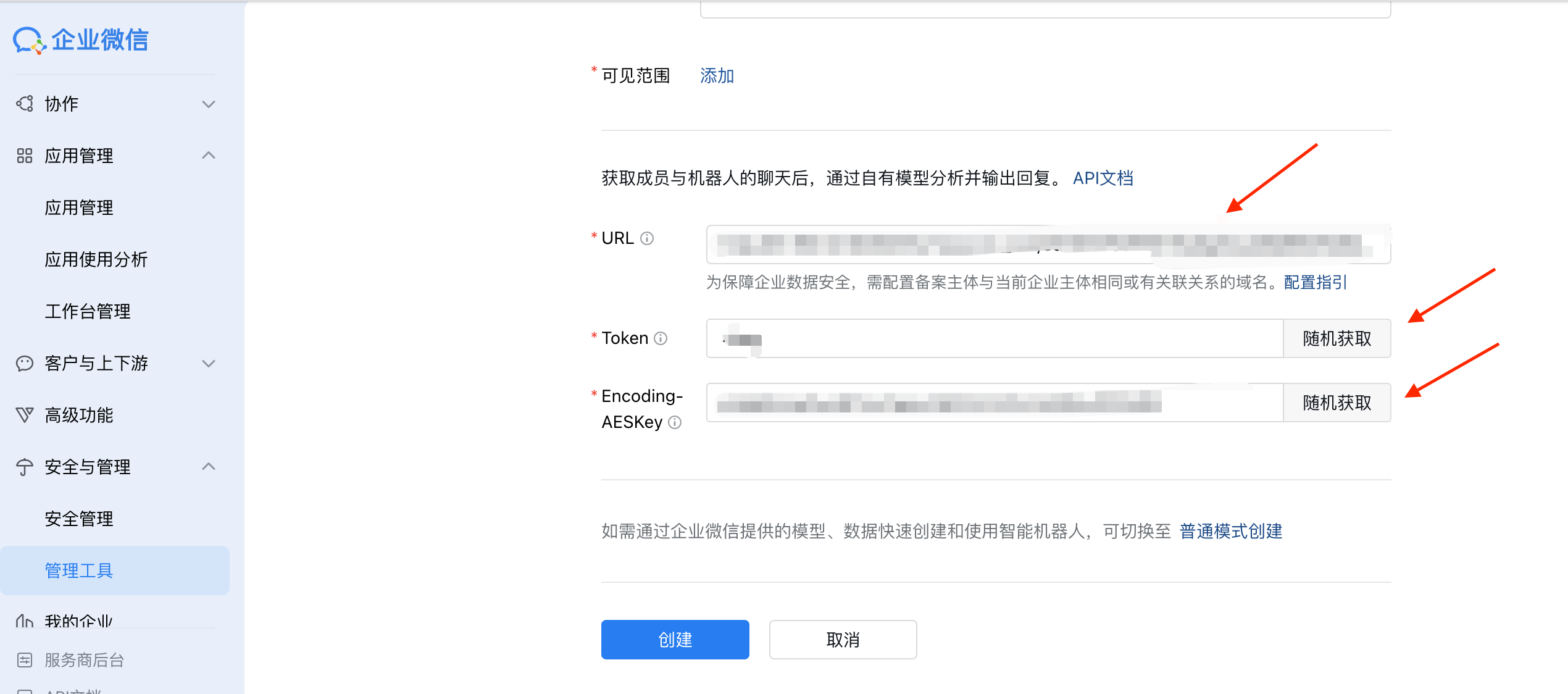1568x694 pixels.
Task: Click the 应用管理 grid icon
Action: click(x=24, y=156)
